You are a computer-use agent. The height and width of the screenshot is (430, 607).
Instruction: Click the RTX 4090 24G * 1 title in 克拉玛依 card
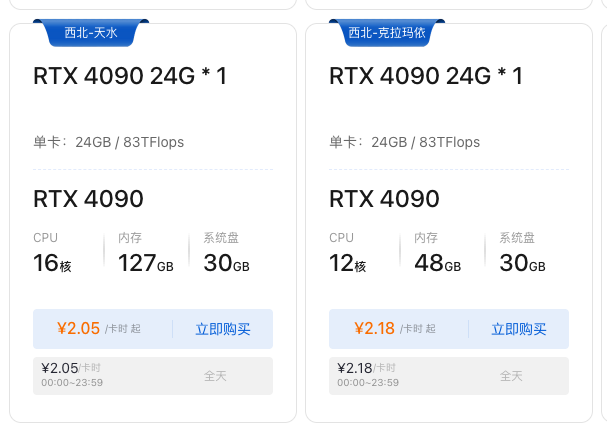tap(426, 76)
